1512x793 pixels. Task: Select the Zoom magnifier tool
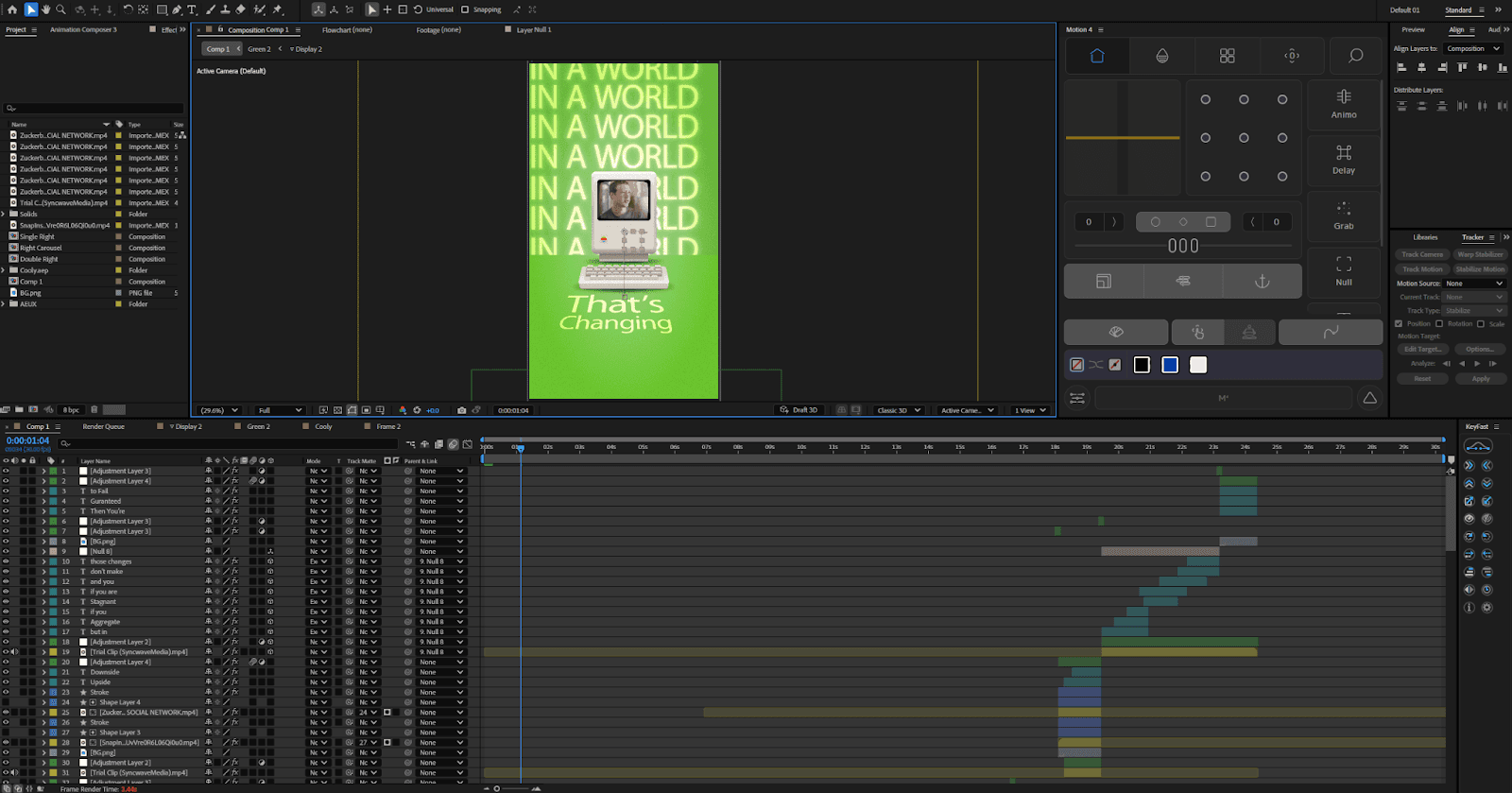click(60, 9)
